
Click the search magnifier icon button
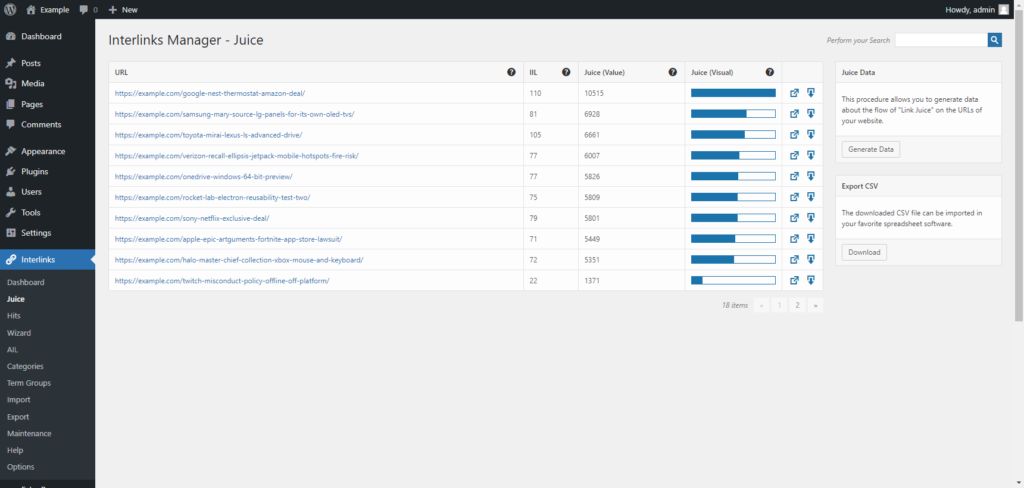tap(995, 40)
